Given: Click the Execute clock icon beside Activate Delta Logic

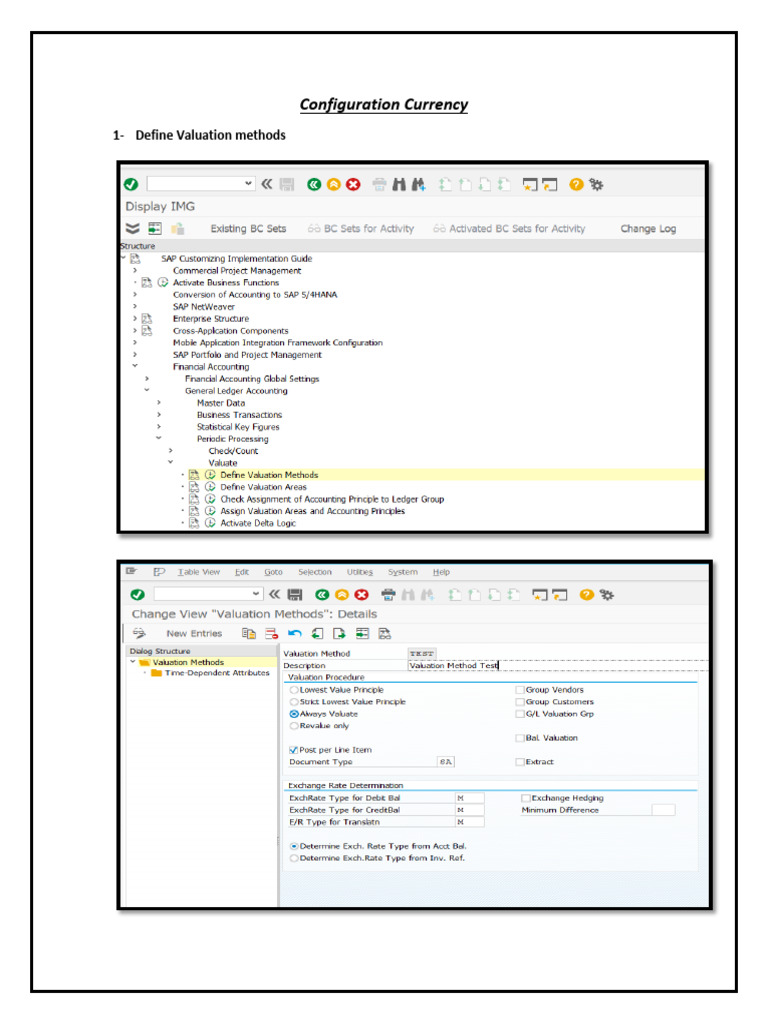Looking at the screenshot, I should coord(210,523).
